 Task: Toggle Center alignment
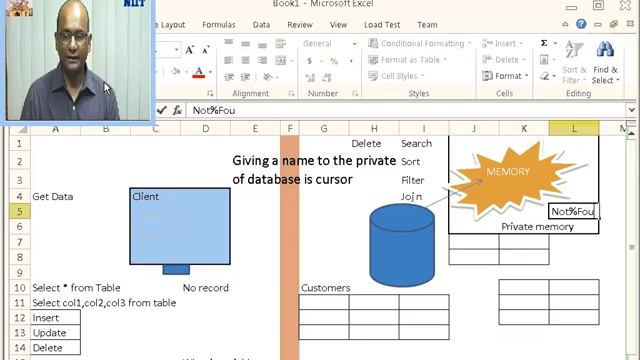tap(245, 60)
